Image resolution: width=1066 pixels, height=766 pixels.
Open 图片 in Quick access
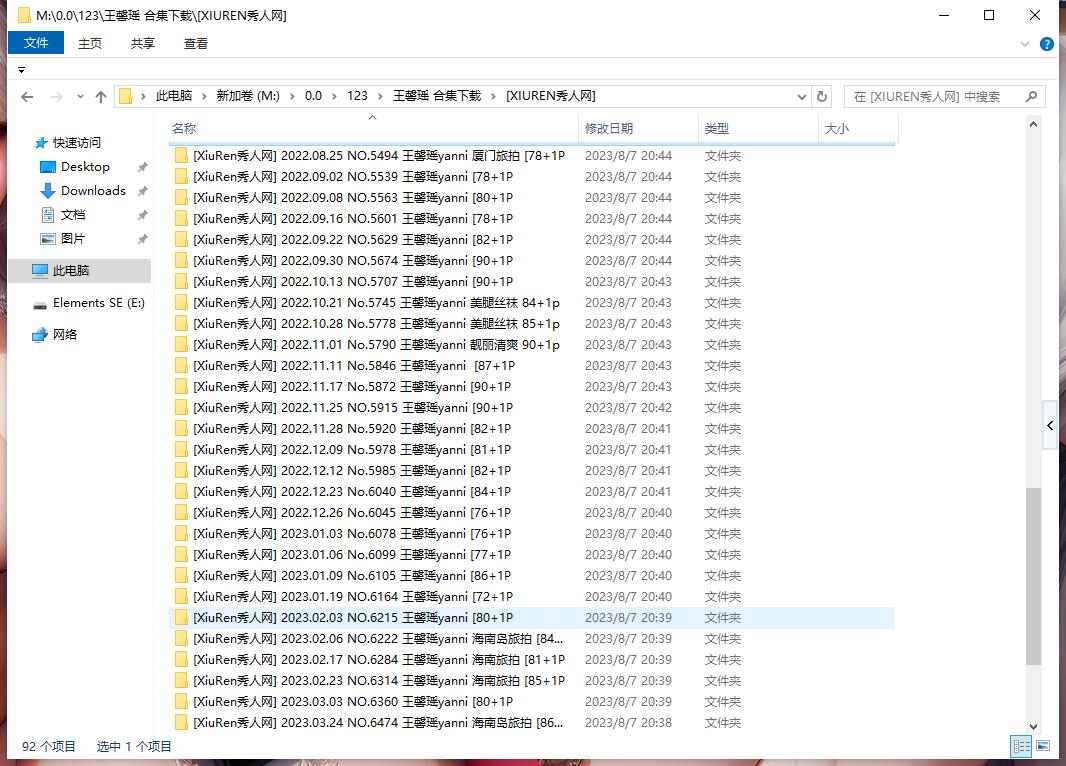(73, 239)
